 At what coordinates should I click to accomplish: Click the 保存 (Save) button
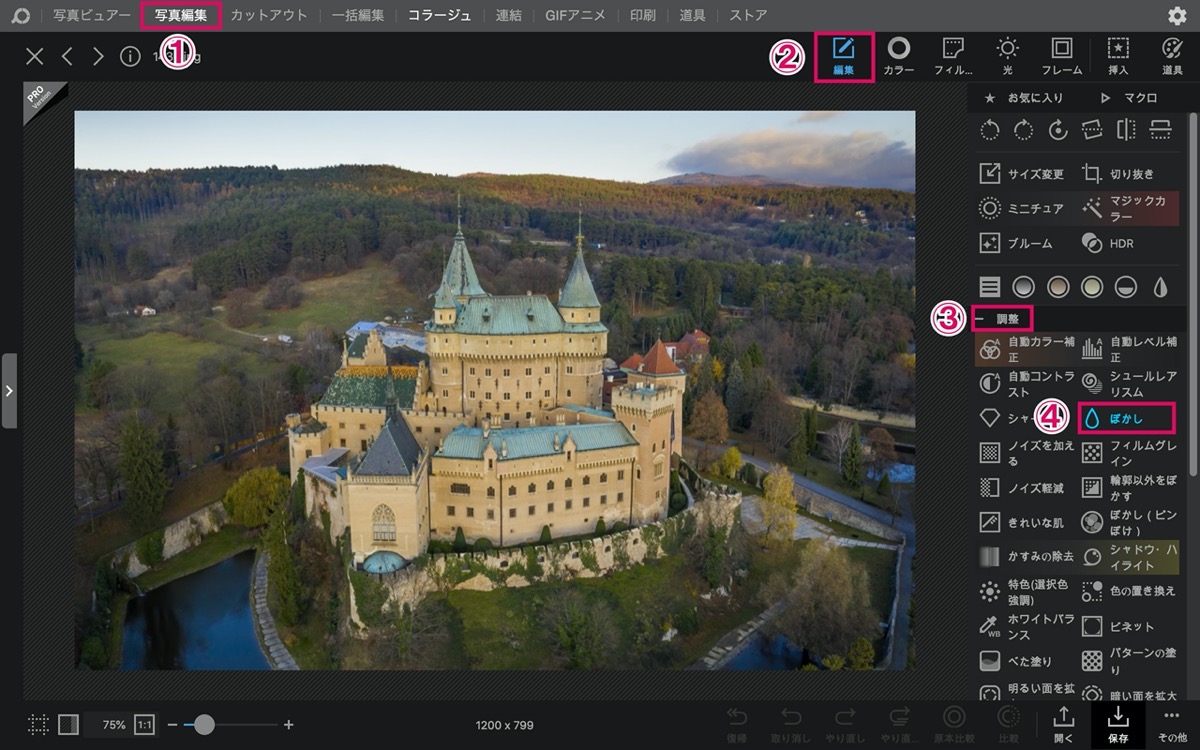(1118, 725)
